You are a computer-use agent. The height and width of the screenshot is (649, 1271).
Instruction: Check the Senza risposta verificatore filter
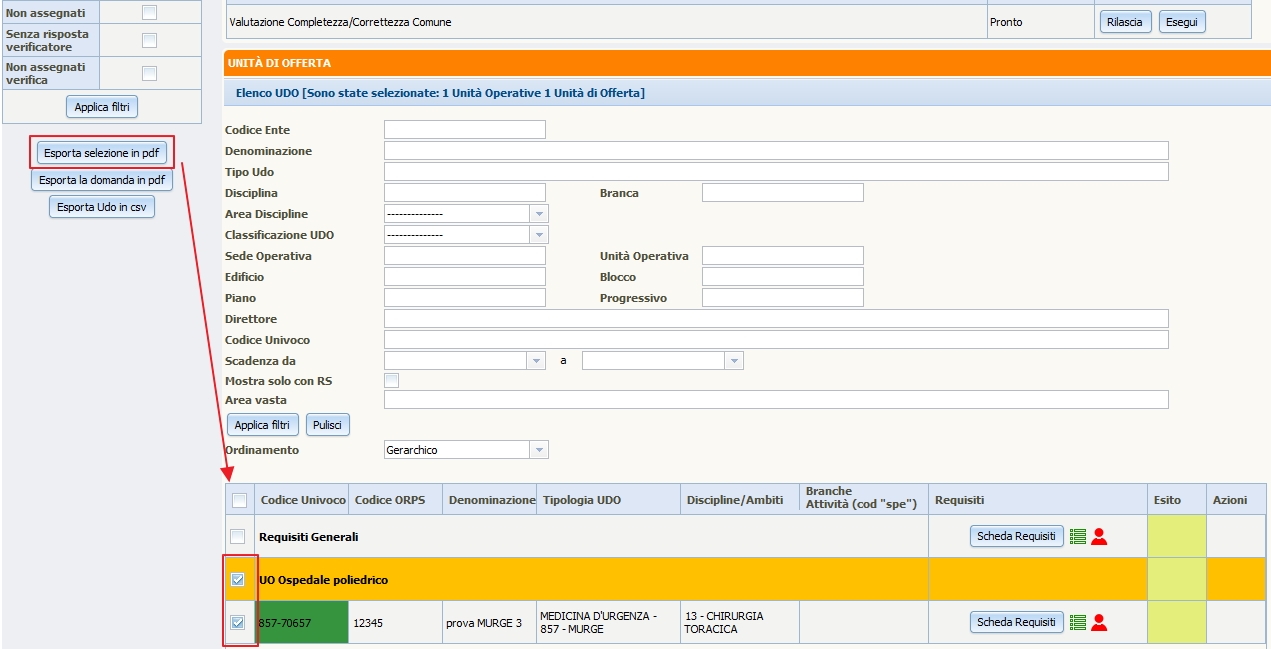pyautogui.click(x=149, y=41)
